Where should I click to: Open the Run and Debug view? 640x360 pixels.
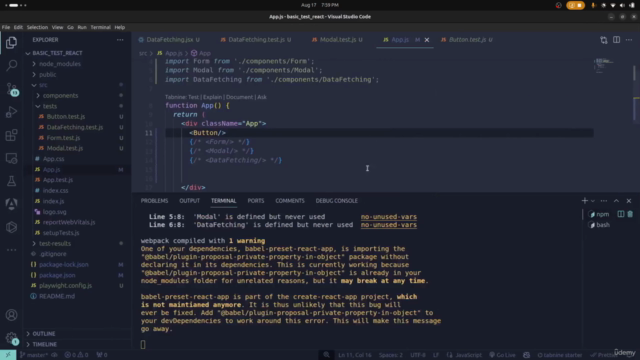pos(11,112)
